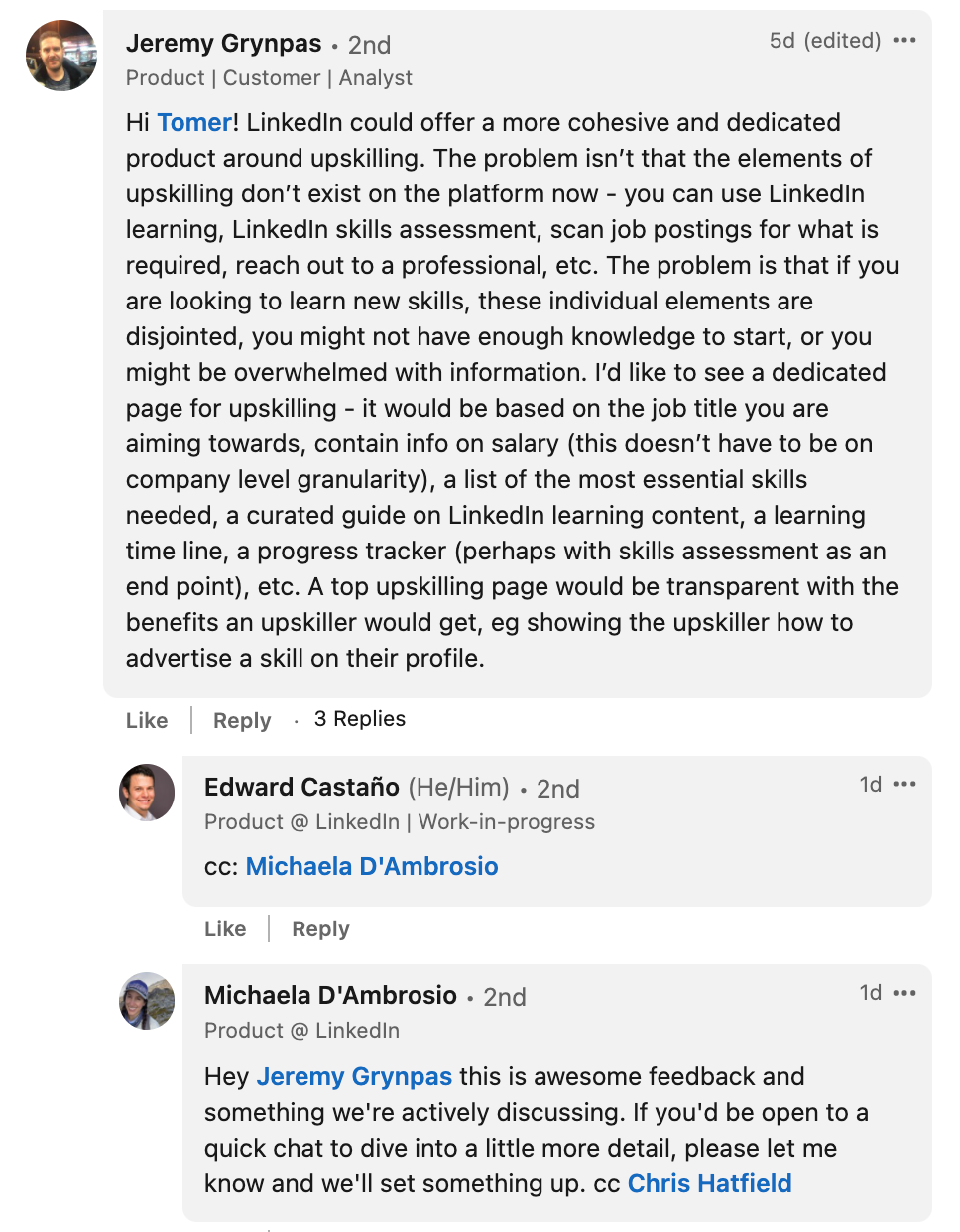Click Michaela D'Ambrosio's avatar image
Screen dimensions: 960x1232
pyautogui.click(x=147, y=1001)
